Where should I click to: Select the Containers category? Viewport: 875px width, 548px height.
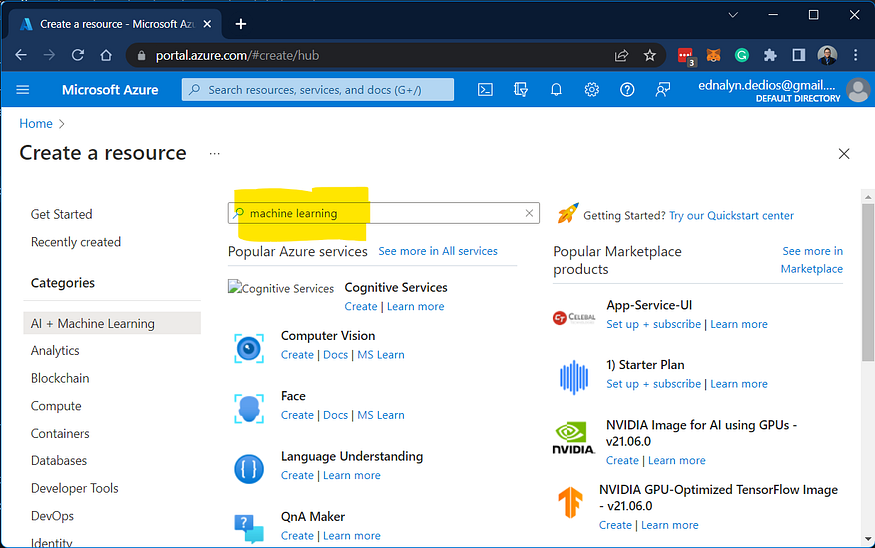point(60,434)
